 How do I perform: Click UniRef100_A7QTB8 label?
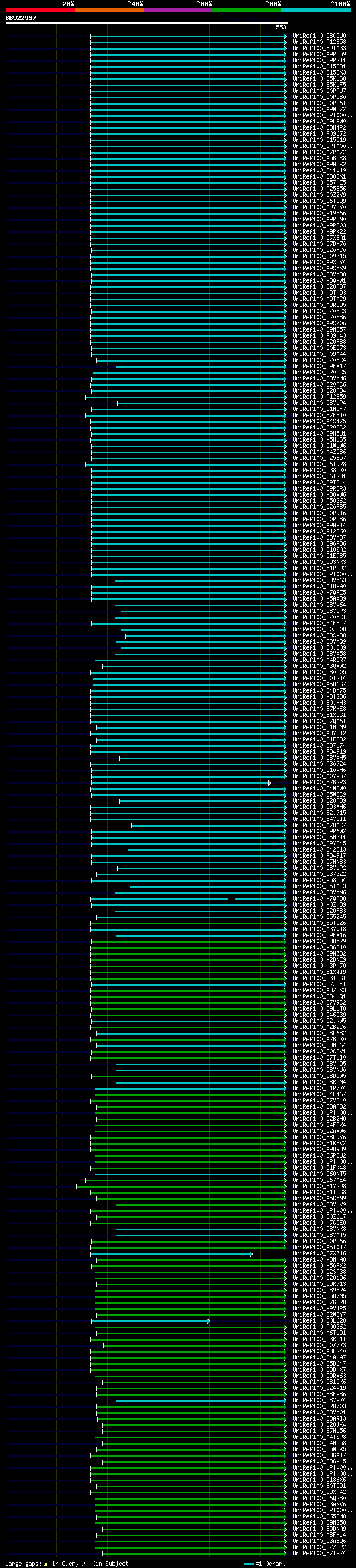point(319,898)
